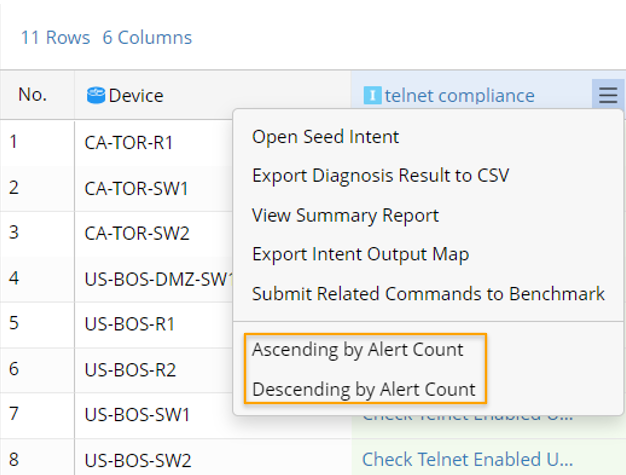Open View Summary Report option

click(345, 215)
